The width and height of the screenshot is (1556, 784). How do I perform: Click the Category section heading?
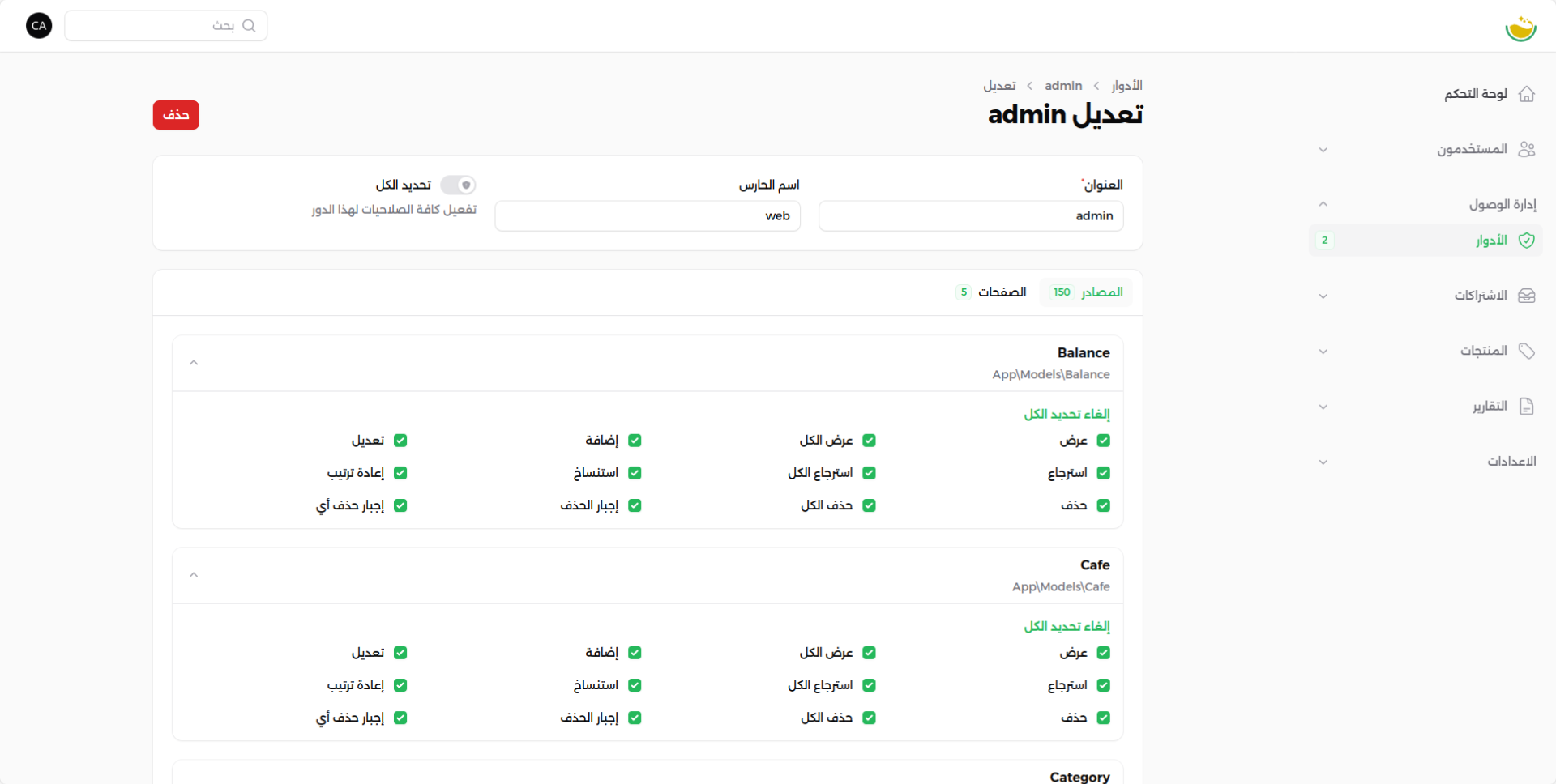tap(1079, 777)
